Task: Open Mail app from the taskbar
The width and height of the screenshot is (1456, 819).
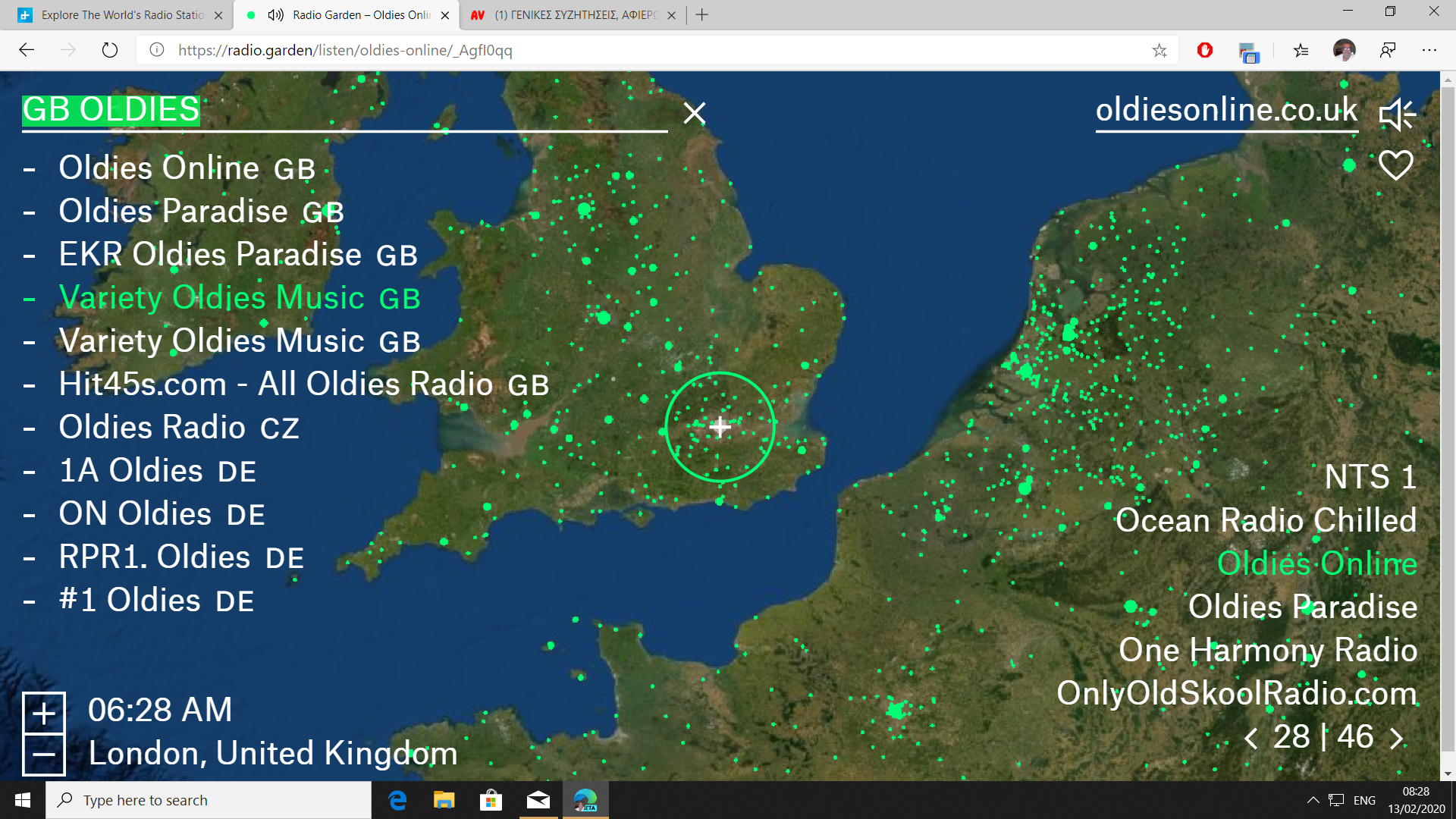Action: [538, 800]
